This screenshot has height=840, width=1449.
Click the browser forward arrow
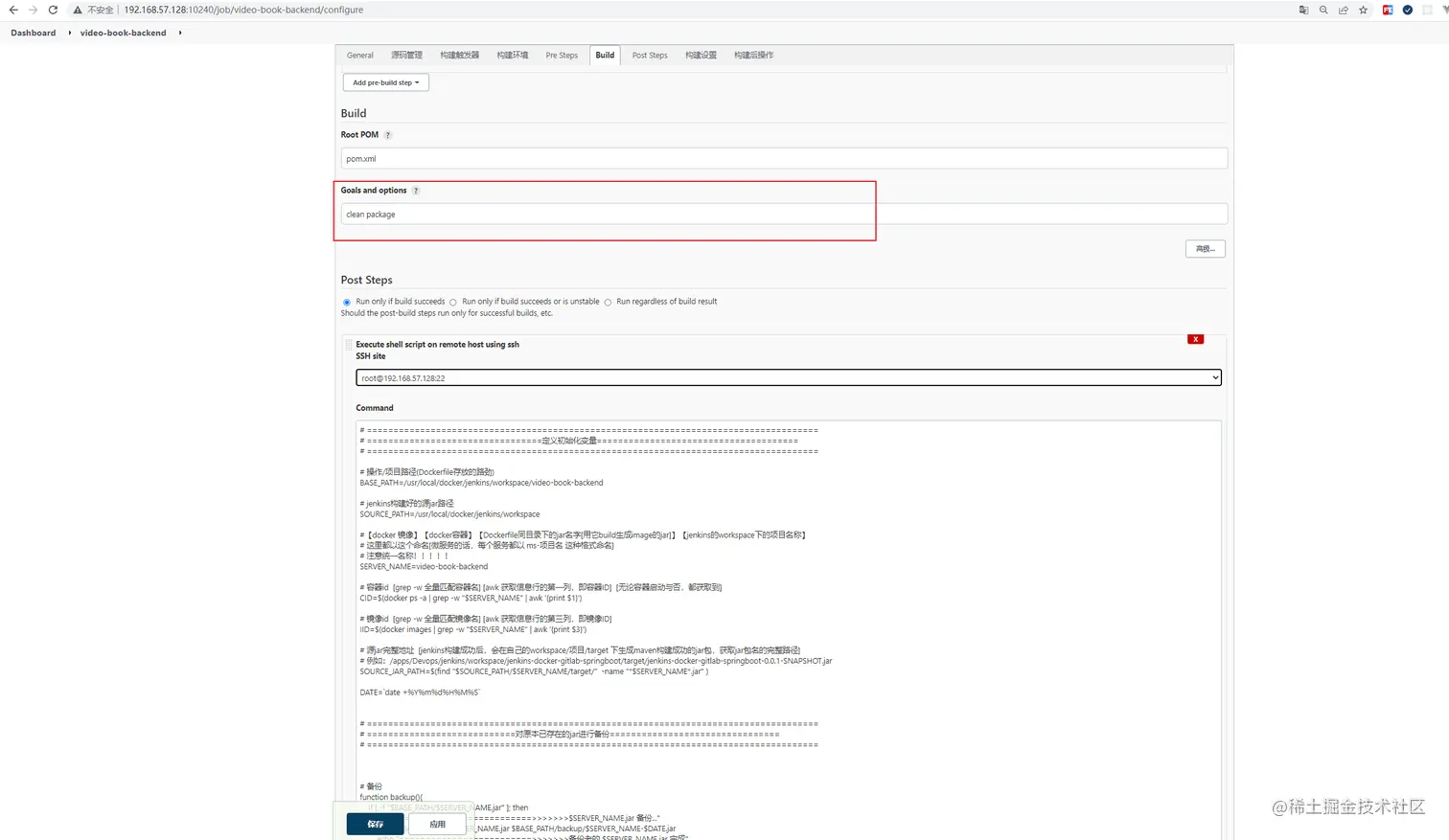tap(33, 10)
